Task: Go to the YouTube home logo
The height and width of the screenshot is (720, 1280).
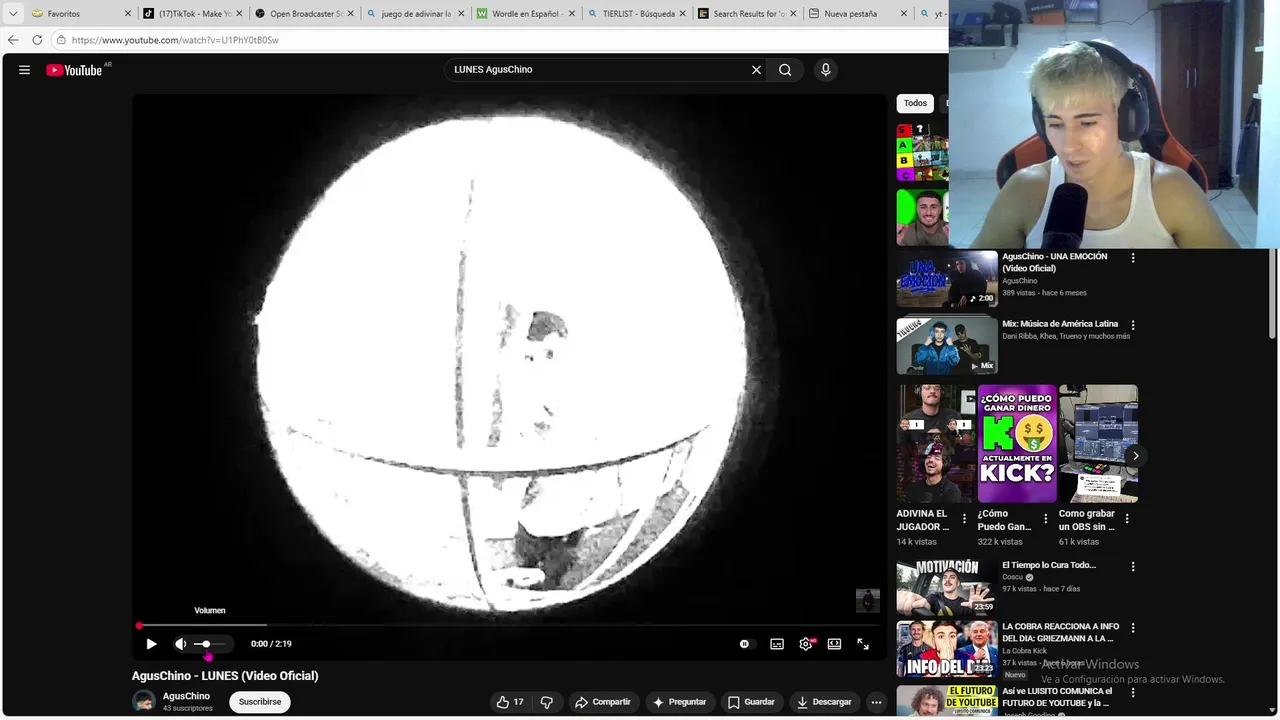Action: (x=75, y=70)
